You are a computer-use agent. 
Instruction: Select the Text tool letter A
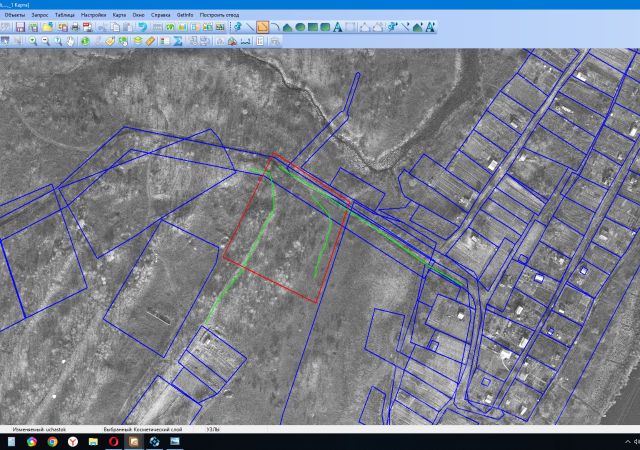(338, 27)
